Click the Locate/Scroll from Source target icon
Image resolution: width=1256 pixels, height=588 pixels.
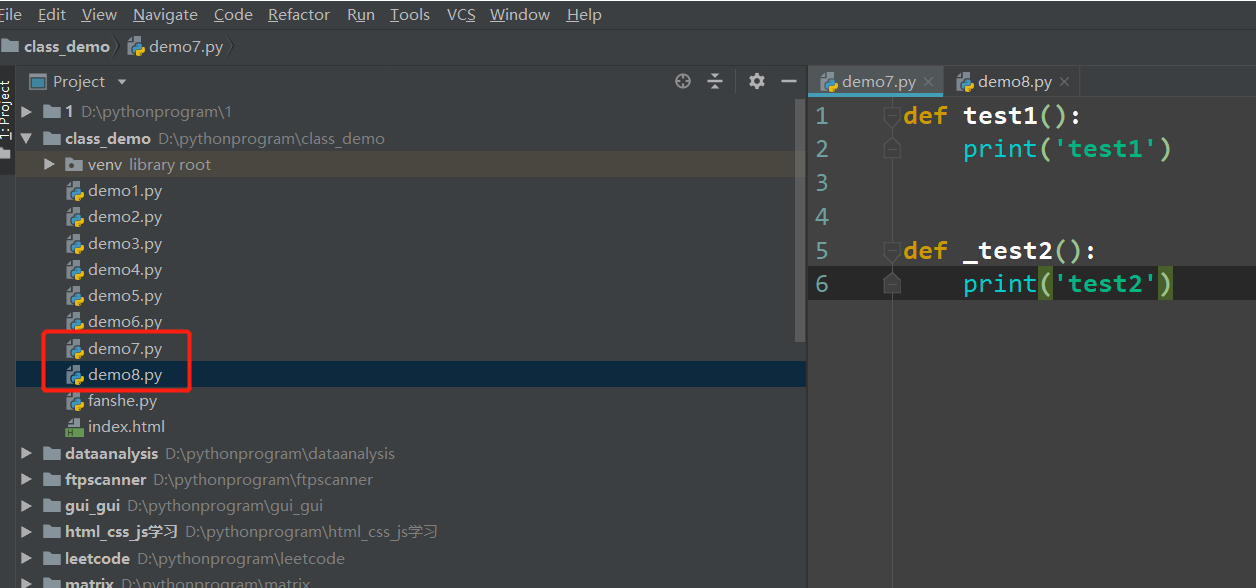(x=683, y=81)
